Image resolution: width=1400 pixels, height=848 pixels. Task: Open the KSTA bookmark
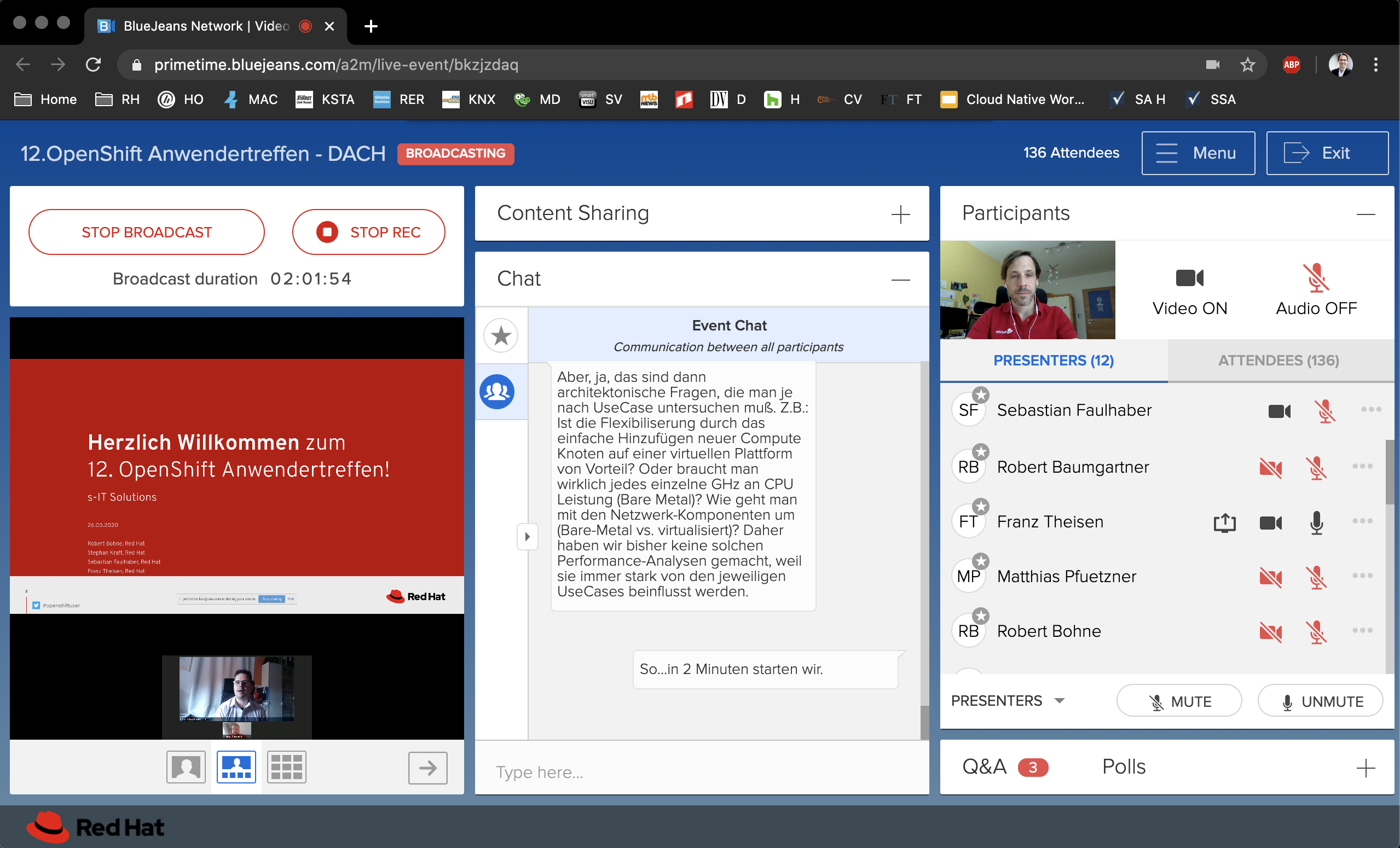click(325, 100)
